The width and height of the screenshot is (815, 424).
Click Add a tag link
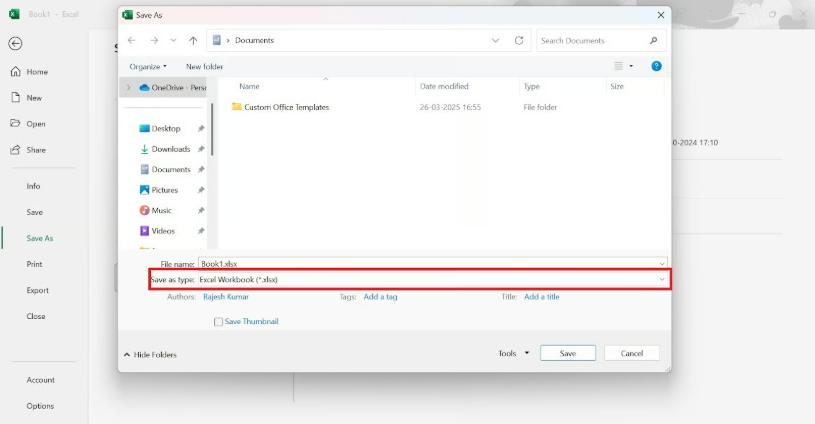point(380,297)
